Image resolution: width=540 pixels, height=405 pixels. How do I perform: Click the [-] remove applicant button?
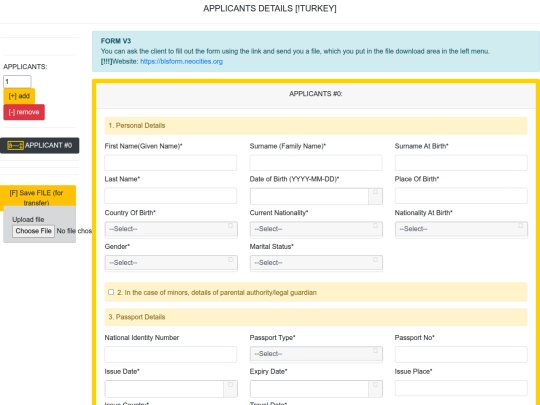(24, 112)
